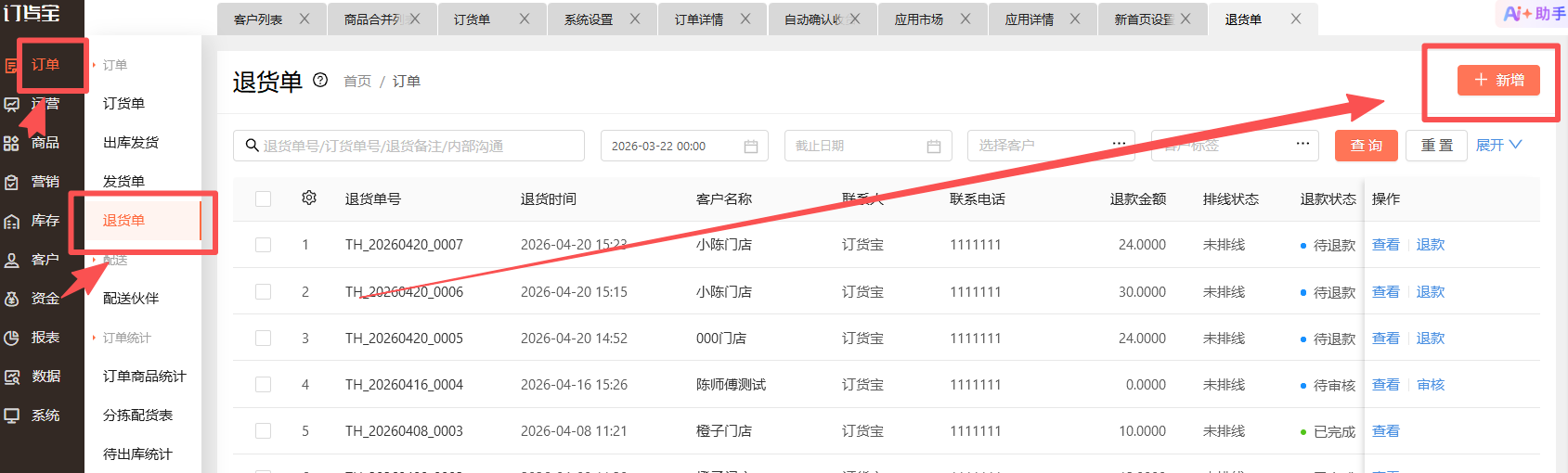Click the help question mark beside 退货单 title
This screenshot has width=1568, height=473.
[320, 80]
